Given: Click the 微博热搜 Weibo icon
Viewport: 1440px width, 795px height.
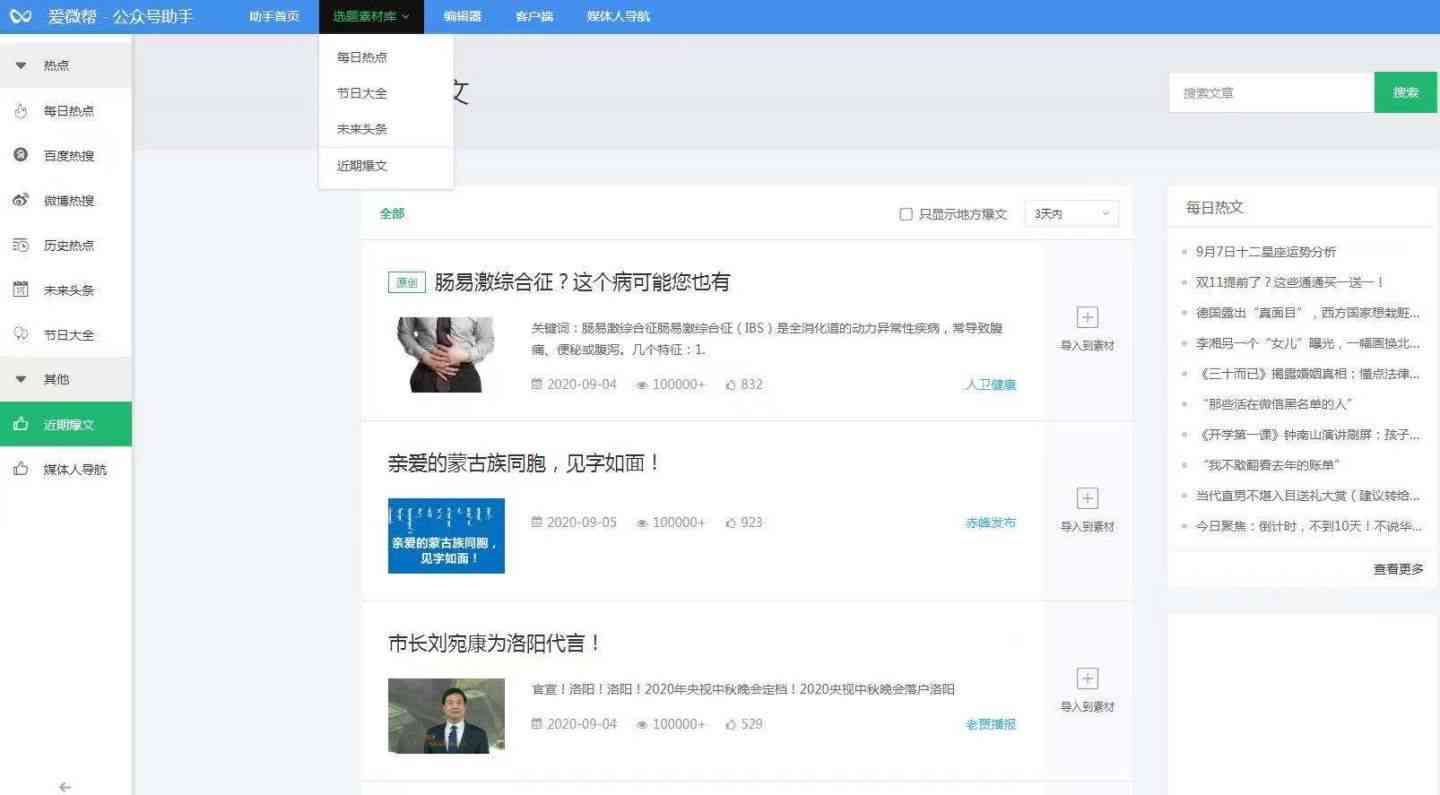Looking at the screenshot, I should 20,200.
